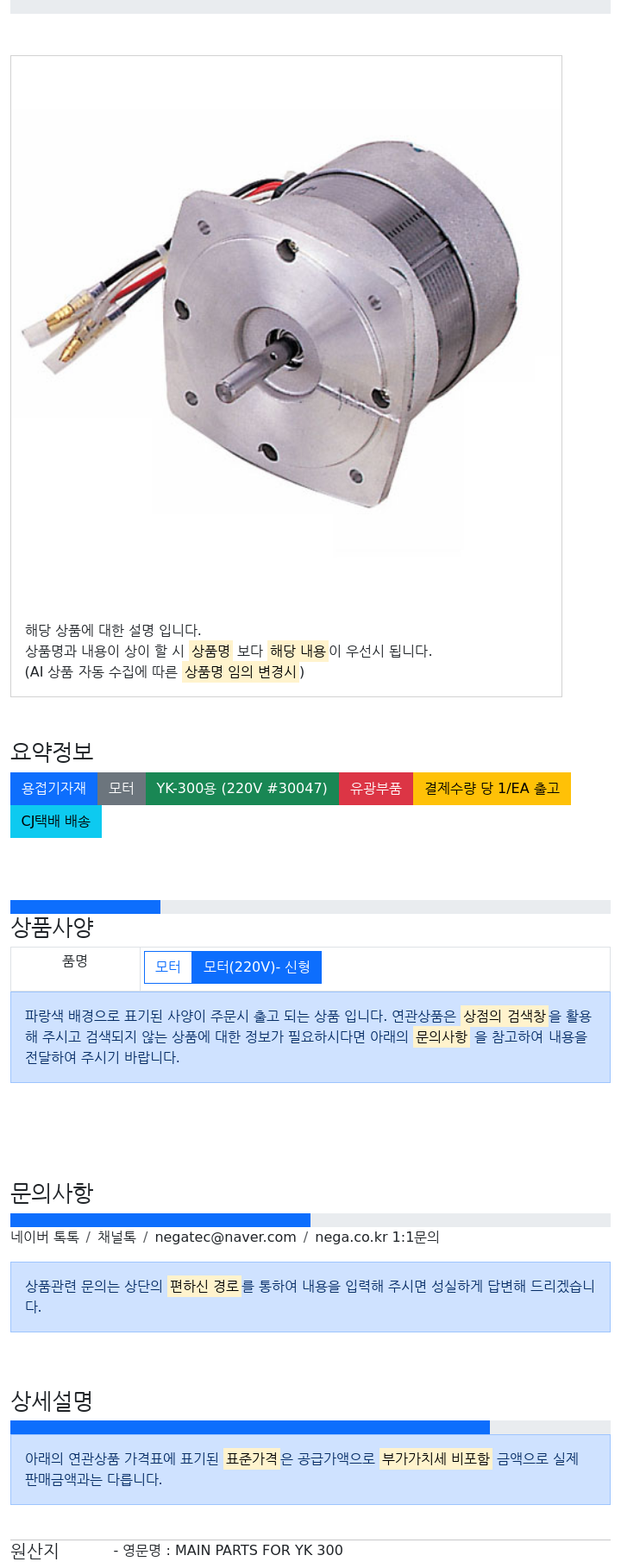The height and width of the screenshot is (1568, 621).
Task: Choose the 모터(220V)- 신형 option
Action: (257, 967)
